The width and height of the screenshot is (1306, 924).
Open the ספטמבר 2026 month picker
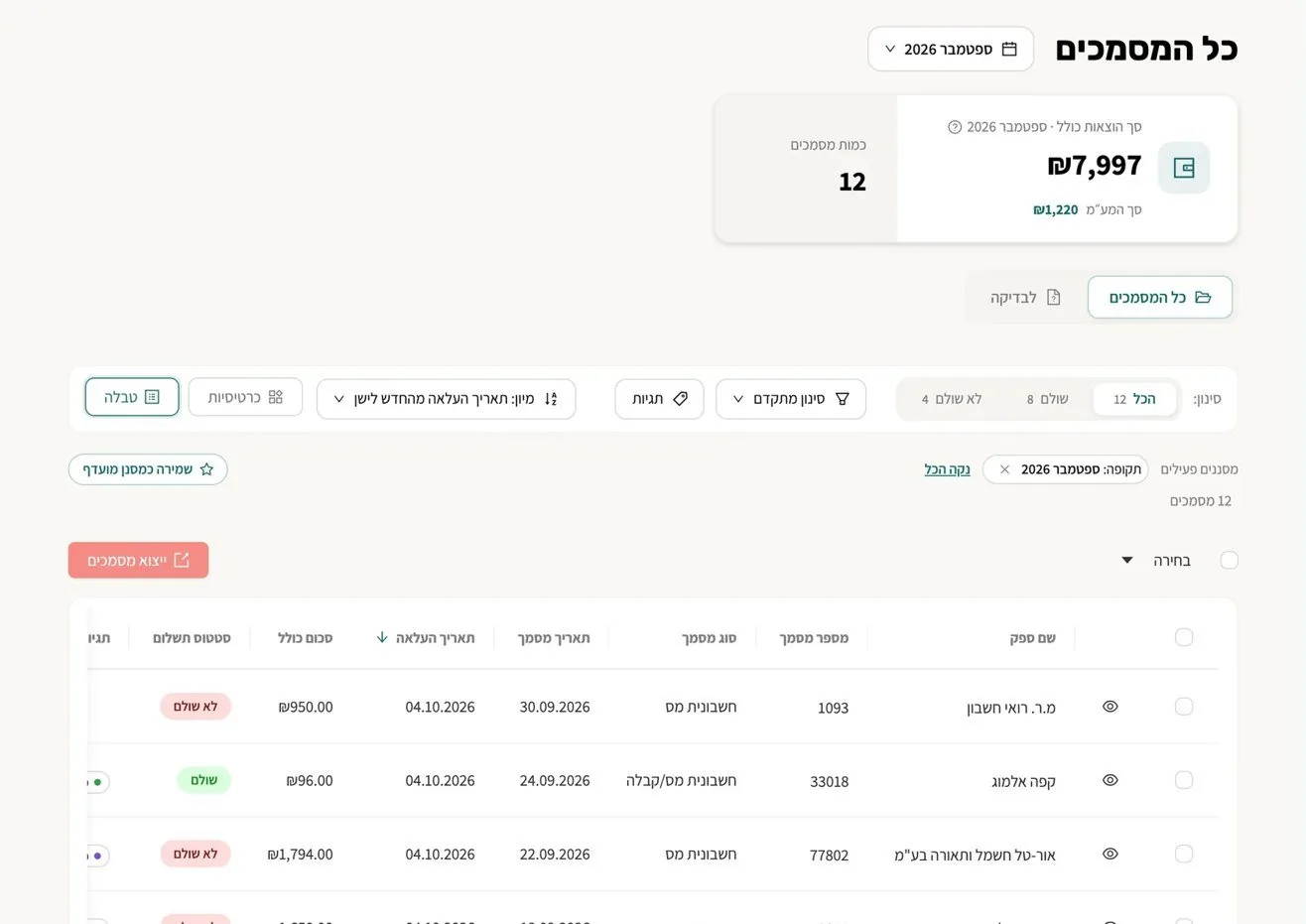951,49
